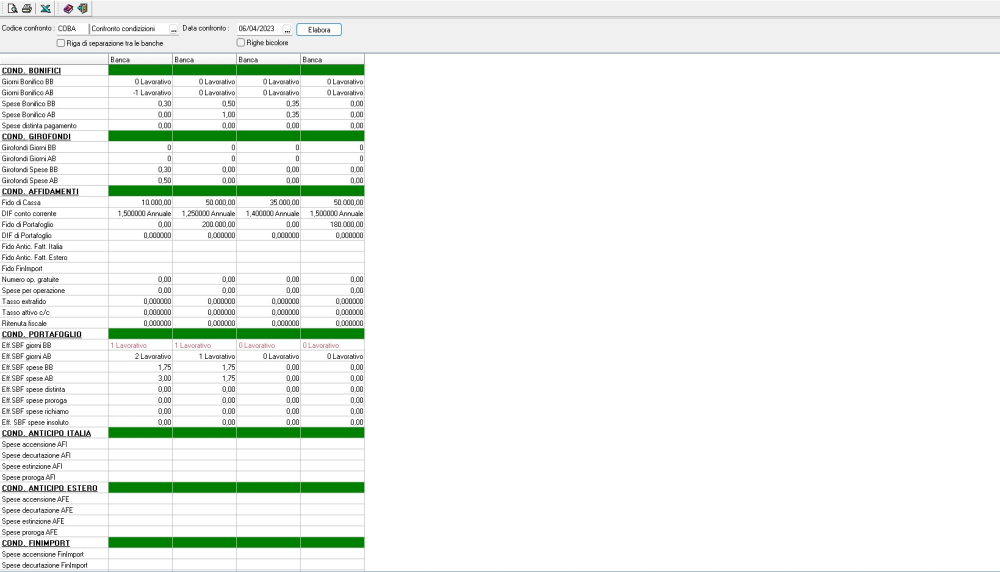Click the last Banca column header
This screenshot has height=572, width=1000.
pyautogui.click(x=332, y=60)
